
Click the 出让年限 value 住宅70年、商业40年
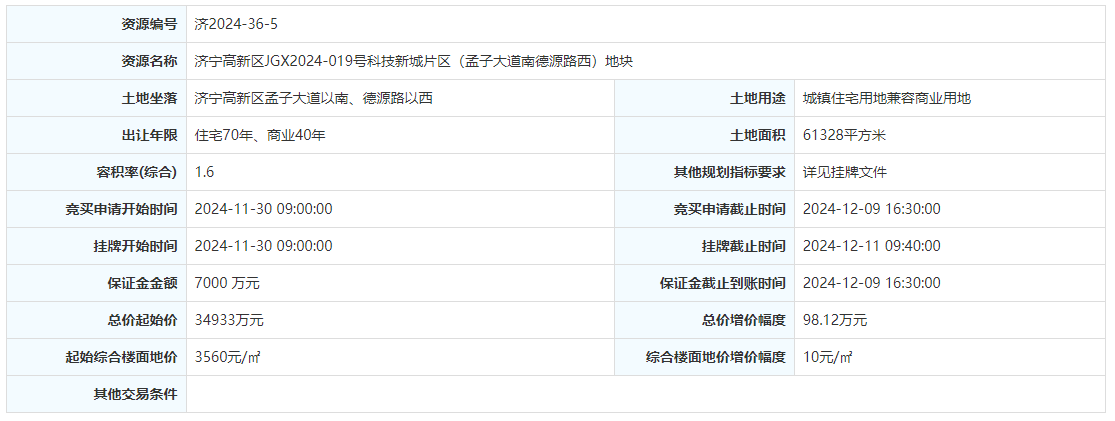[260, 135]
